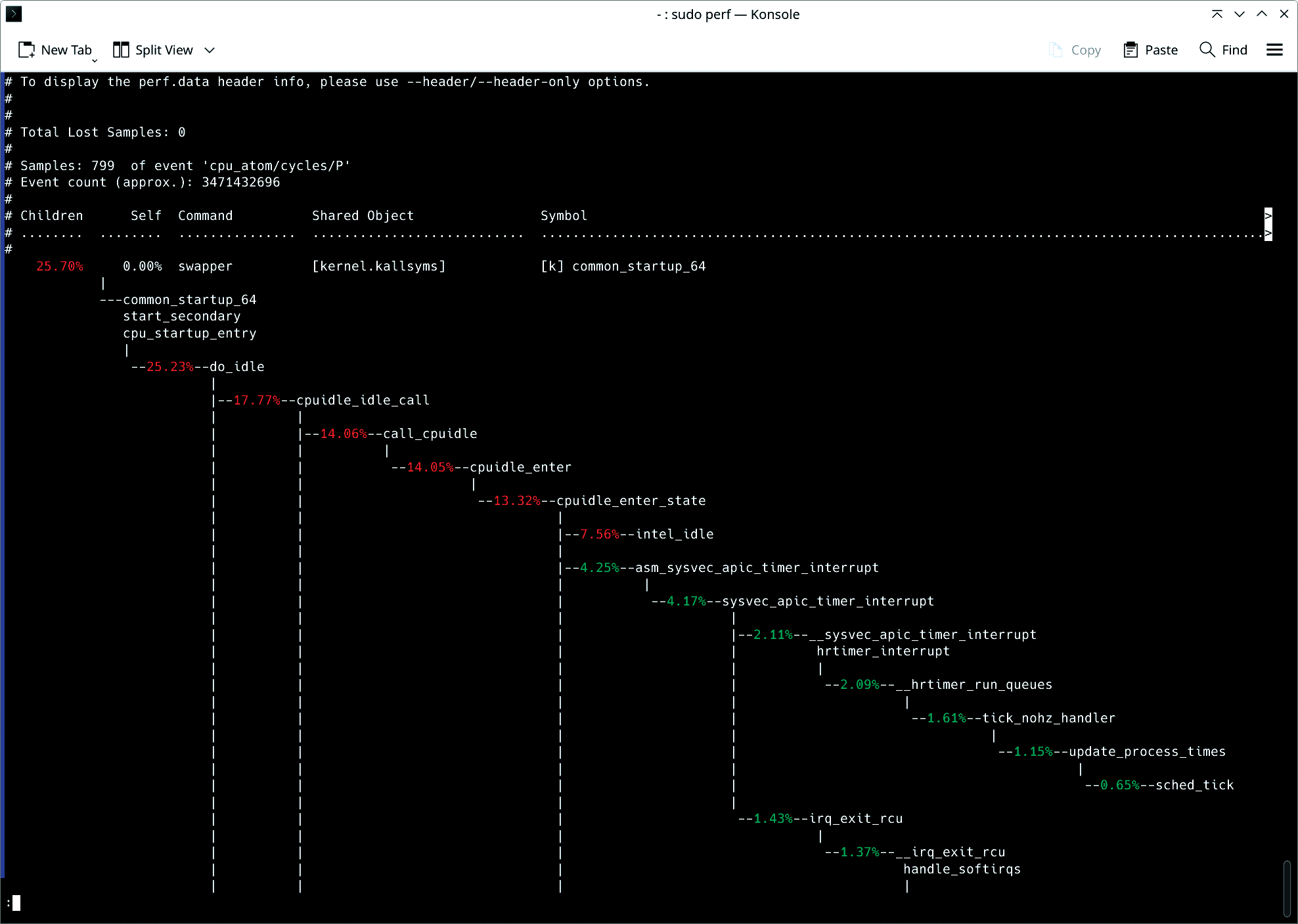1298x924 pixels.
Task: Click the Konsole terminal icon in title bar
Action: click(x=14, y=14)
